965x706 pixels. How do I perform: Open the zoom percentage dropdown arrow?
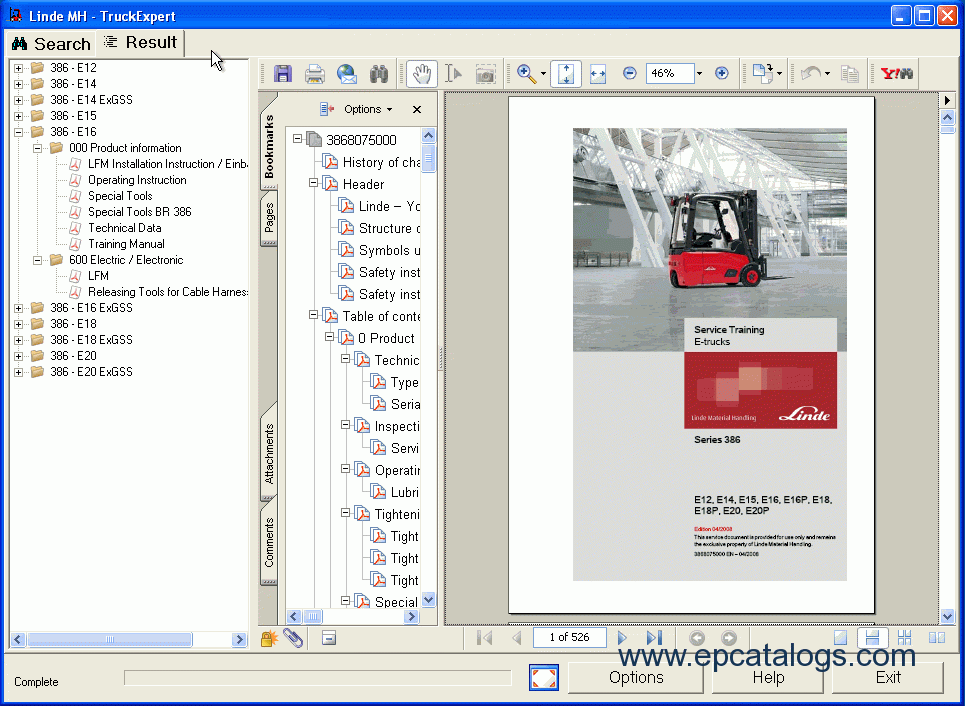699,74
